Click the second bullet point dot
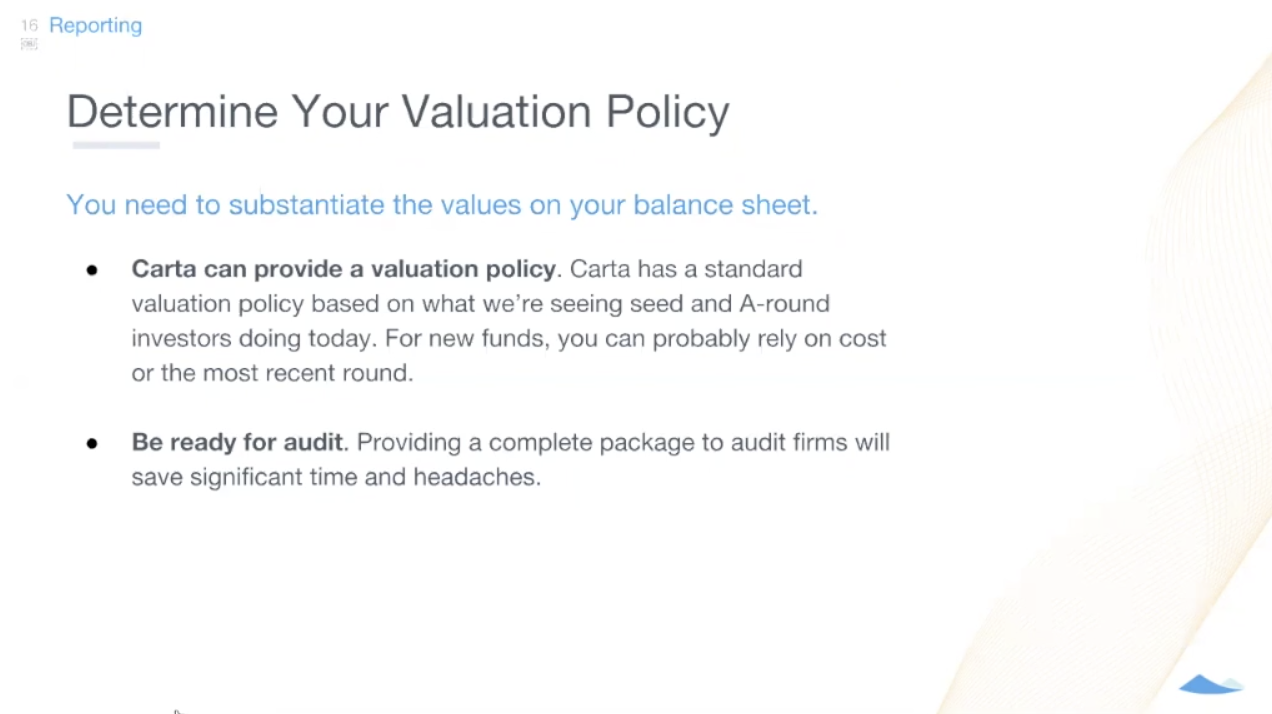Screen dimensions: 1272x714 click(x=92, y=443)
